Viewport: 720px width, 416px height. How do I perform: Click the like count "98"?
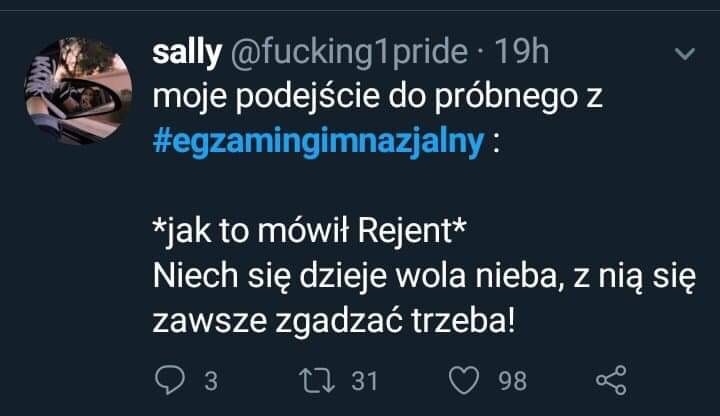(512, 382)
